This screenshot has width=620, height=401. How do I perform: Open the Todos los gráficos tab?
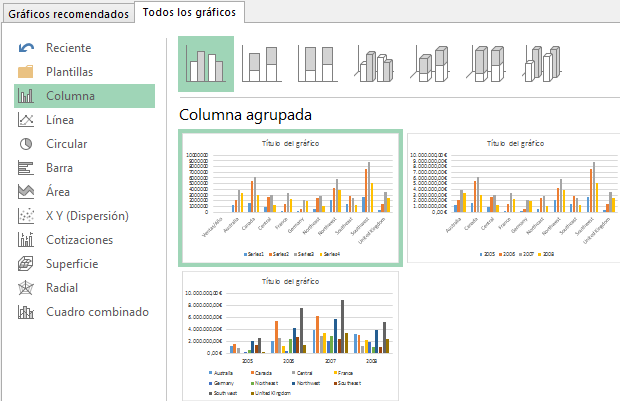click(190, 13)
